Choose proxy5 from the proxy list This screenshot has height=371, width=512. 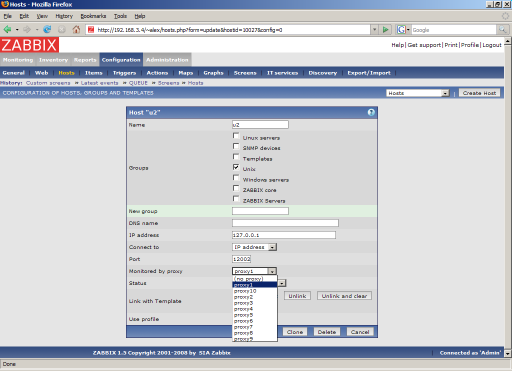tap(255, 315)
